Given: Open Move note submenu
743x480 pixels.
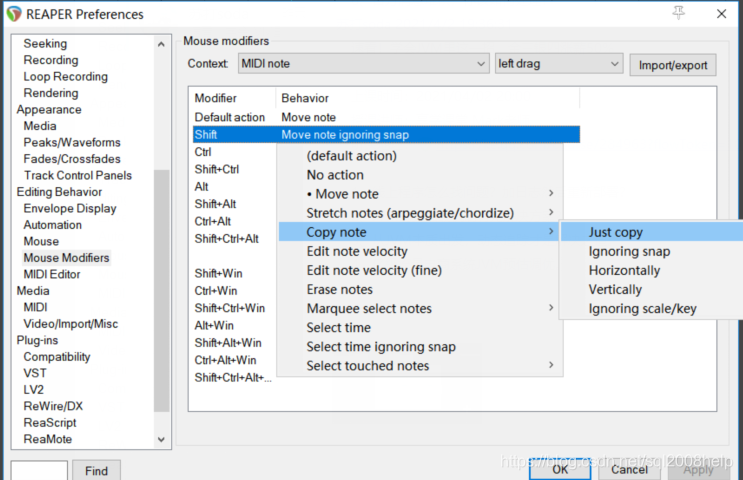Looking at the screenshot, I should click(420, 194).
